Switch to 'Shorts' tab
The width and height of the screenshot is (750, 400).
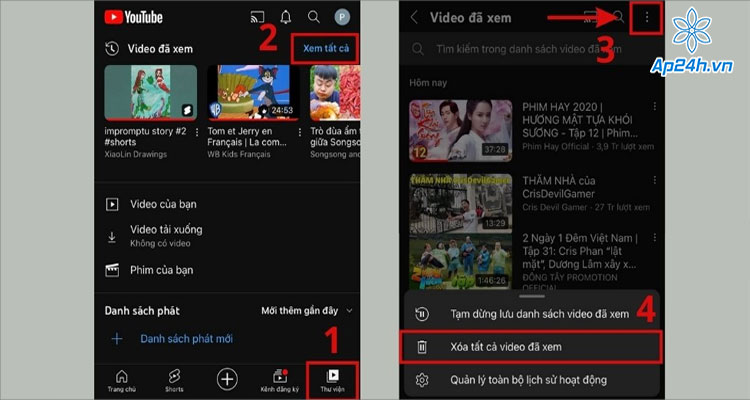(174, 381)
